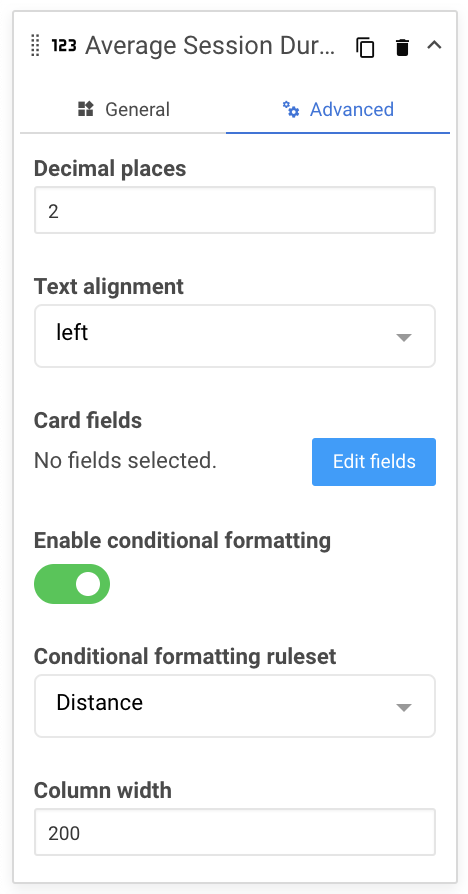This screenshot has width=468, height=894.
Task: Click the Enable conditional formatting label
Action: 182,540
